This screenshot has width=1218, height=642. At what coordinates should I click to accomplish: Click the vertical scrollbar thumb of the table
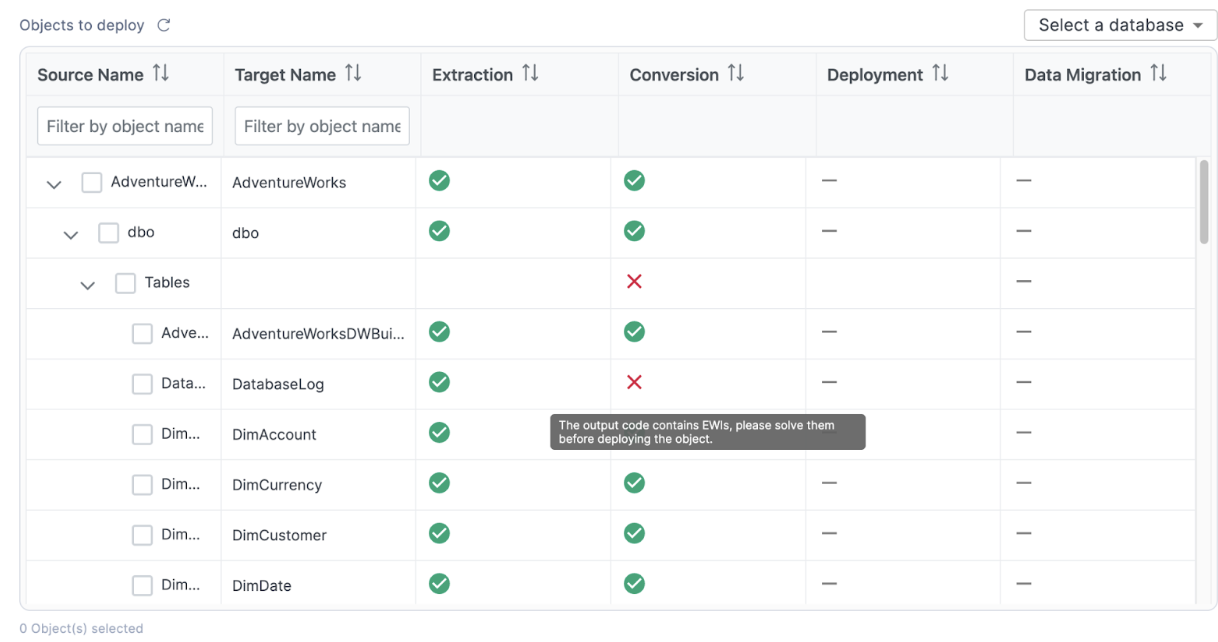point(1204,200)
